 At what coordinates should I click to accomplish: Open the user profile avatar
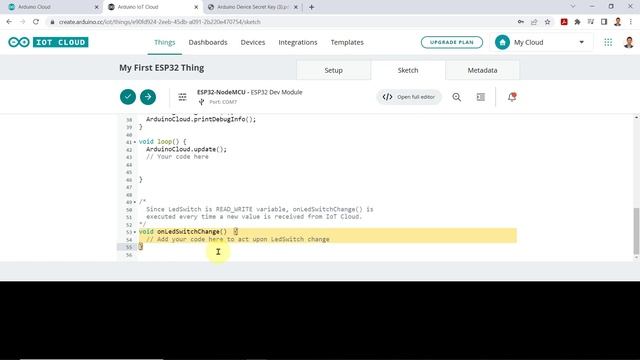coord(629,42)
